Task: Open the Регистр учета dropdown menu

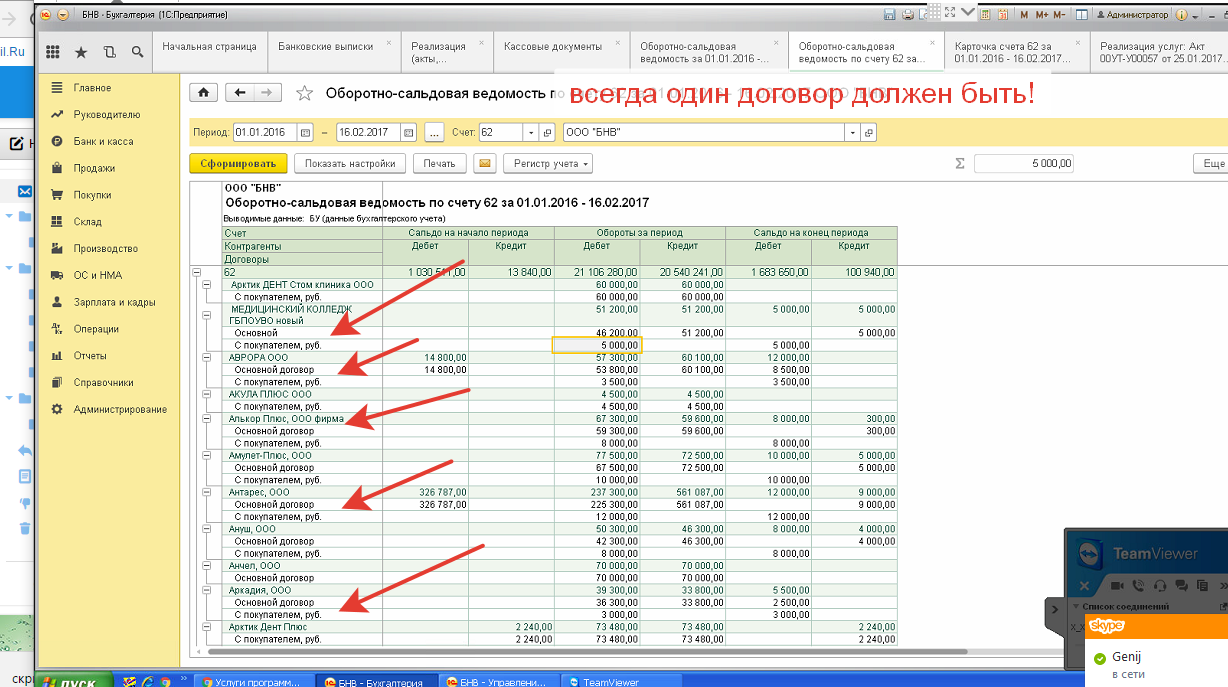Action: (x=548, y=163)
